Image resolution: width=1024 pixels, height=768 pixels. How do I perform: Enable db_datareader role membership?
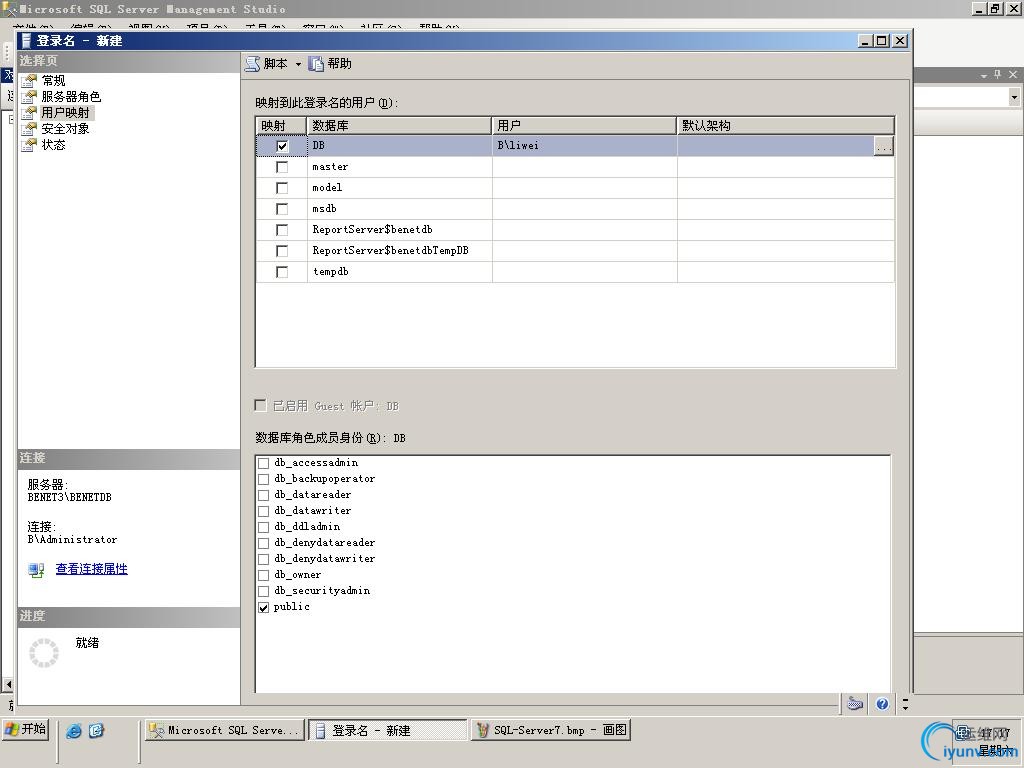click(x=264, y=495)
